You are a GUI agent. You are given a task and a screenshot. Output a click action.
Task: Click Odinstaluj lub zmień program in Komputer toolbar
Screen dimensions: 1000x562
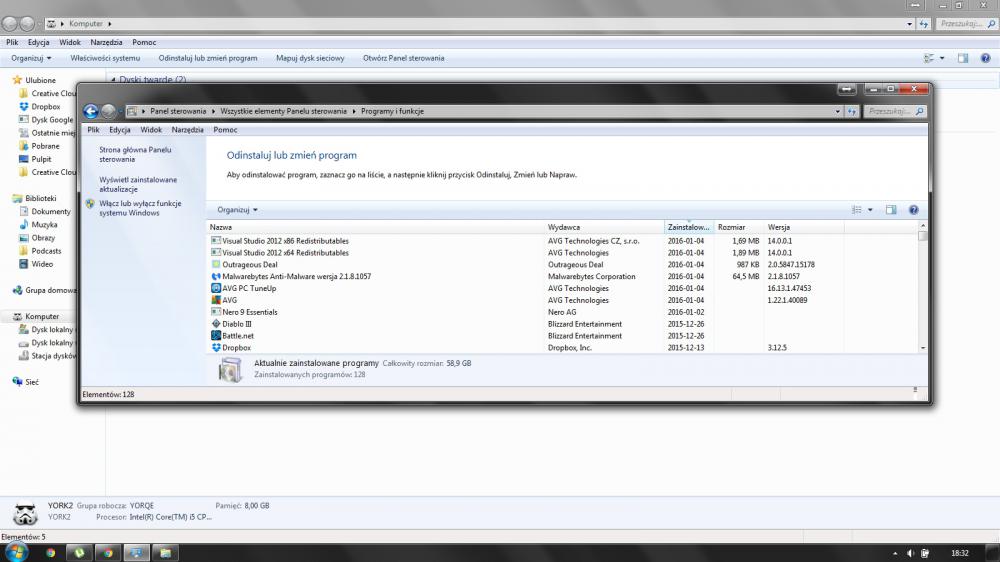[x=208, y=58]
